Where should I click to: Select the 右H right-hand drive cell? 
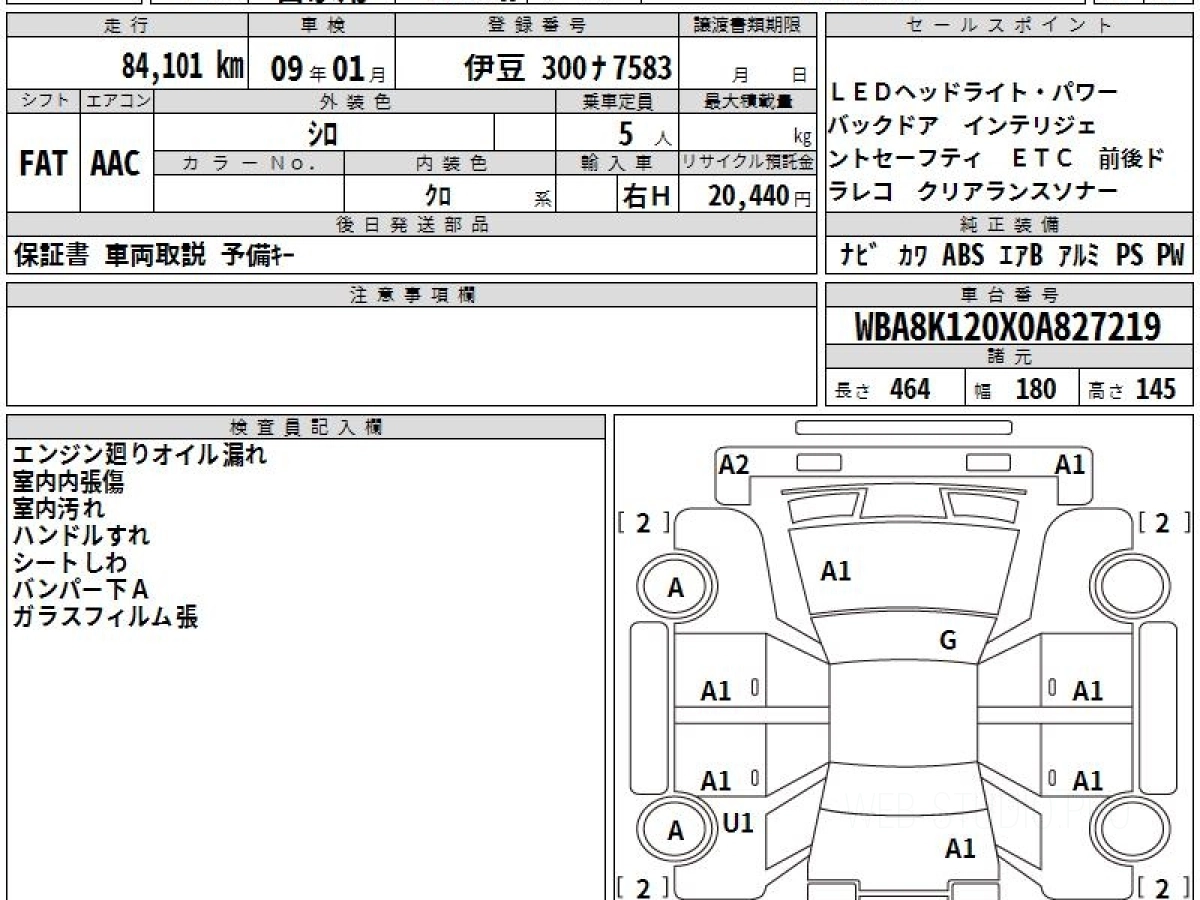[x=646, y=196]
